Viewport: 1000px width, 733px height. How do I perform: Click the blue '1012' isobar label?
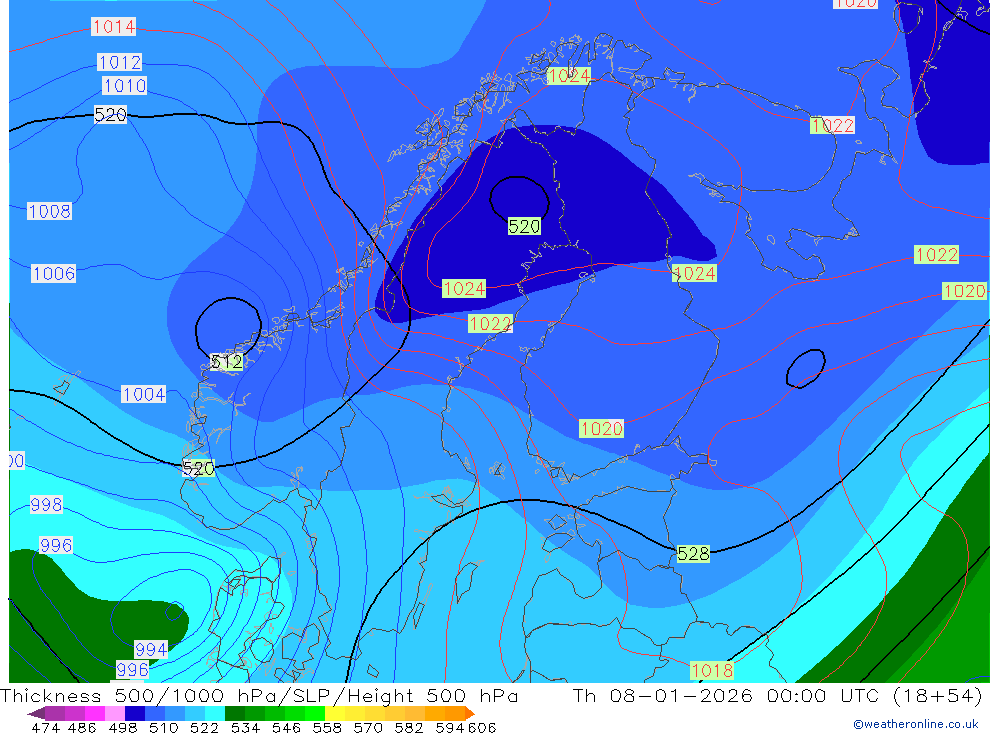[x=120, y=63]
